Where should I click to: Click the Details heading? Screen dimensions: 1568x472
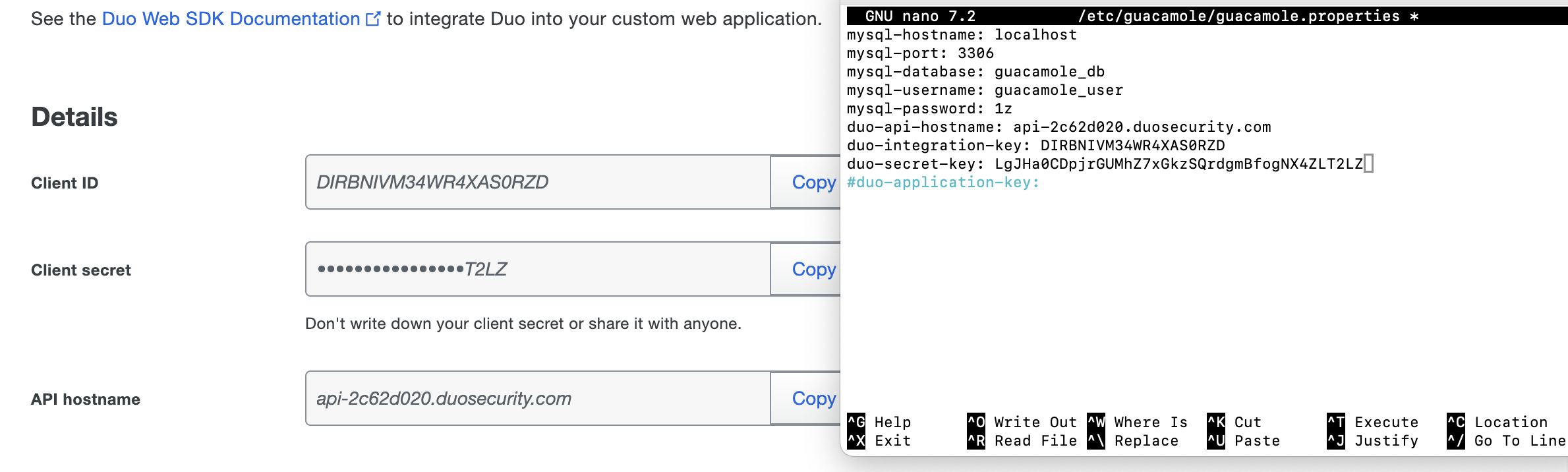(74, 117)
